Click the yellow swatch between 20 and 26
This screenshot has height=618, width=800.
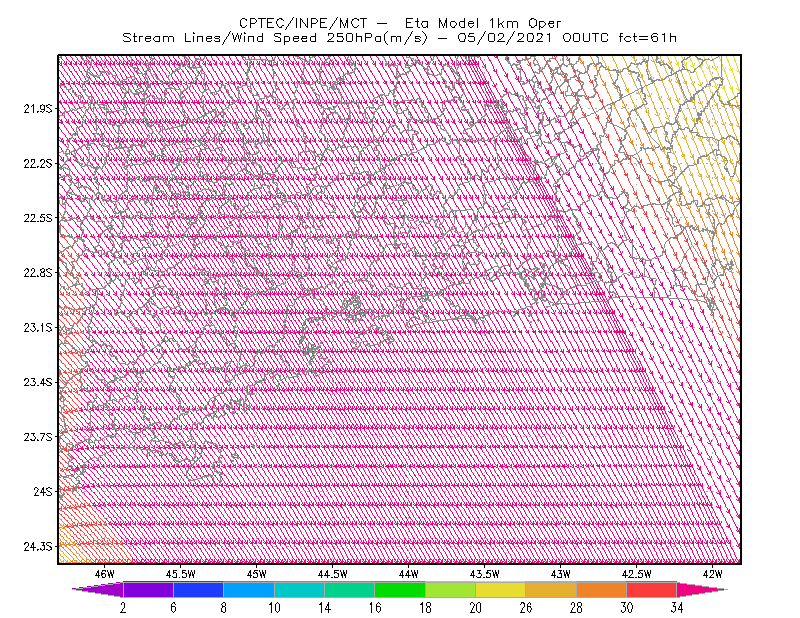[501, 589]
